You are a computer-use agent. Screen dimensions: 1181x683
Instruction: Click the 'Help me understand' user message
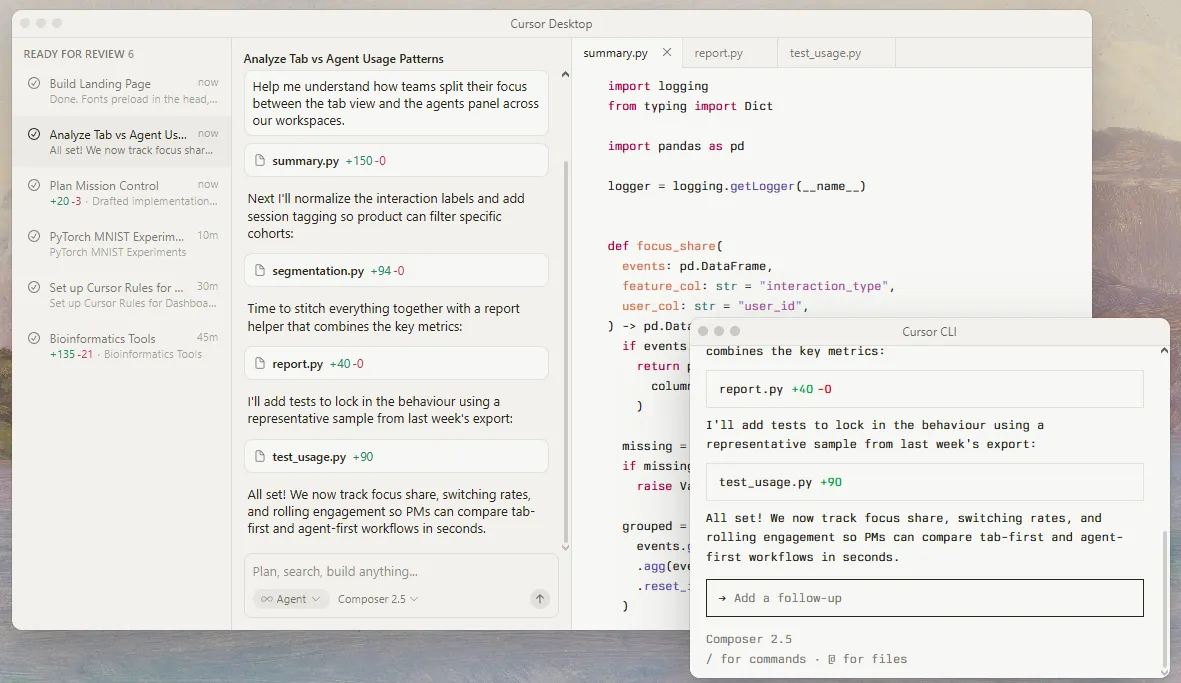pyautogui.click(x=396, y=103)
